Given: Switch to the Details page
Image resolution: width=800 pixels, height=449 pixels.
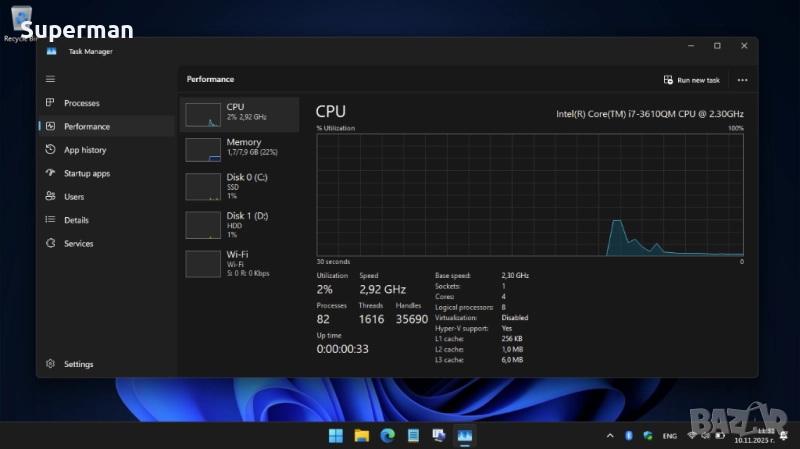Looking at the screenshot, I should tap(76, 220).
